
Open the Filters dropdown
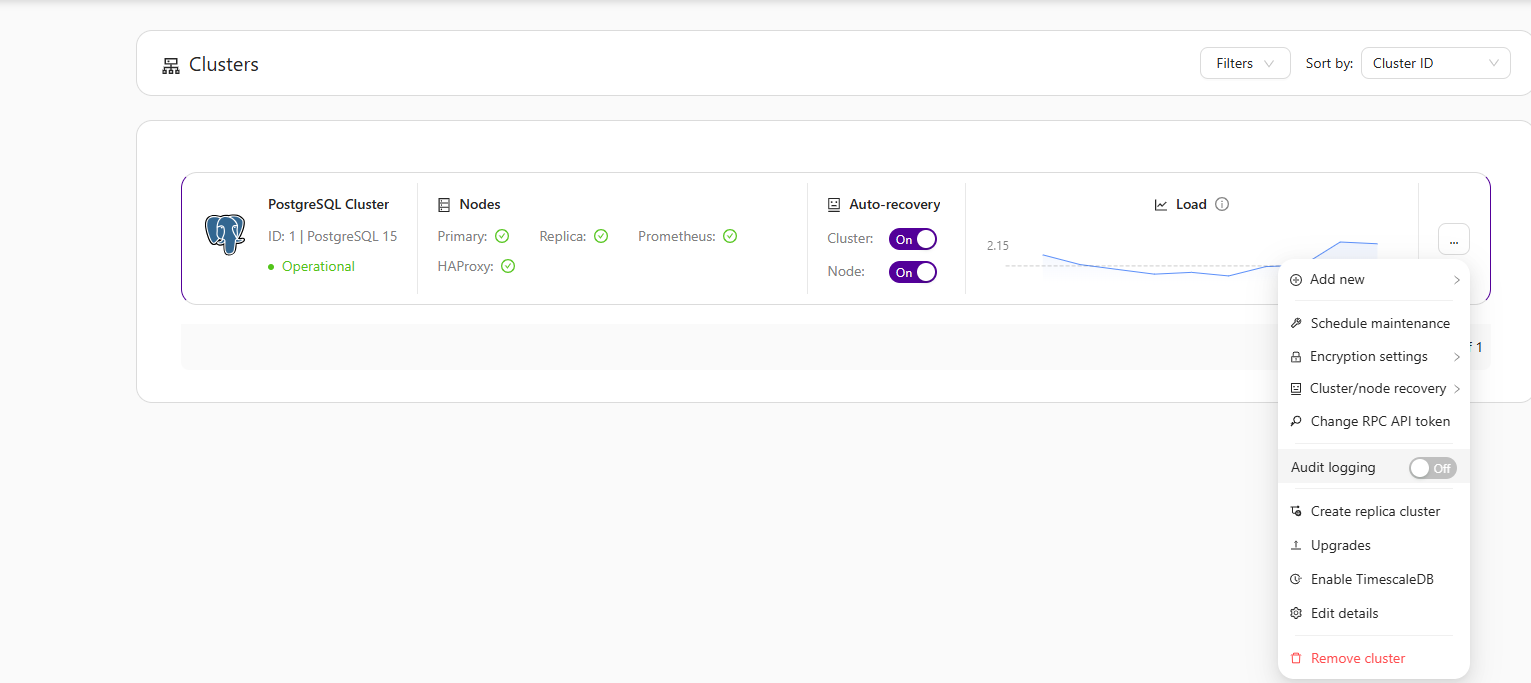pos(1244,63)
